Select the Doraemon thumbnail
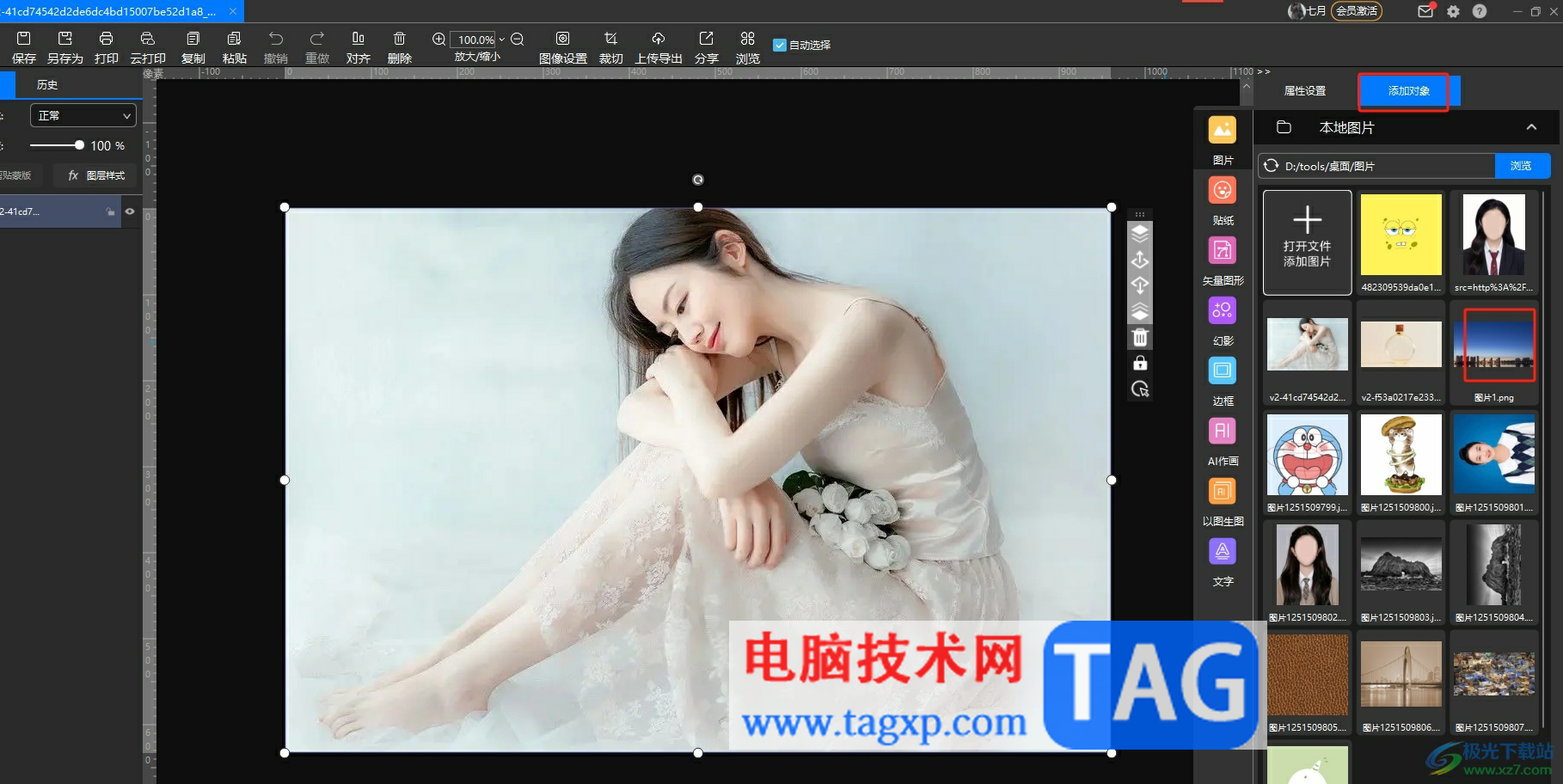Image resolution: width=1563 pixels, height=784 pixels. pos(1307,455)
